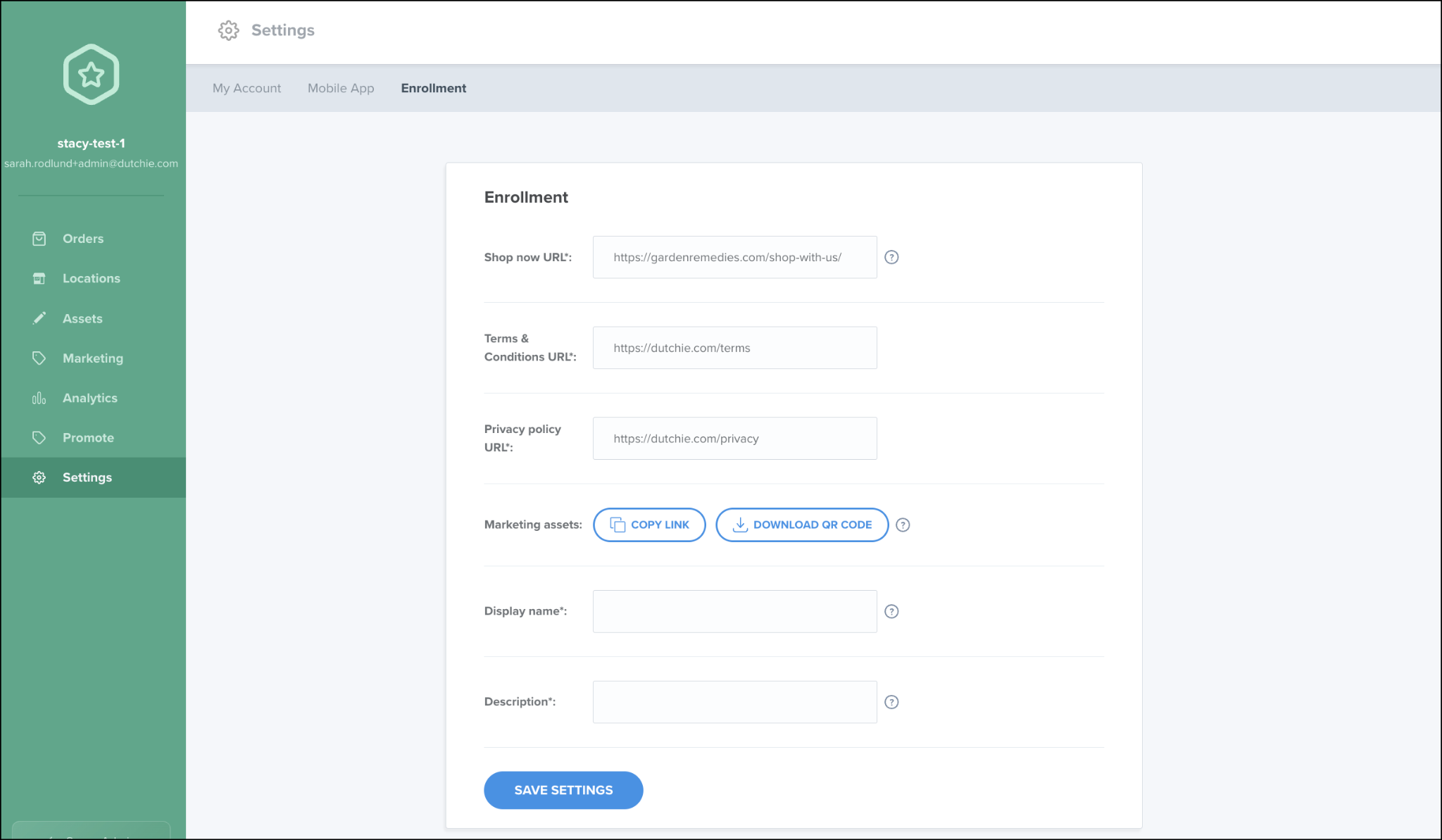Image resolution: width=1442 pixels, height=840 pixels.
Task: Click the Enrollment card heading
Action: (x=526, y=197)
